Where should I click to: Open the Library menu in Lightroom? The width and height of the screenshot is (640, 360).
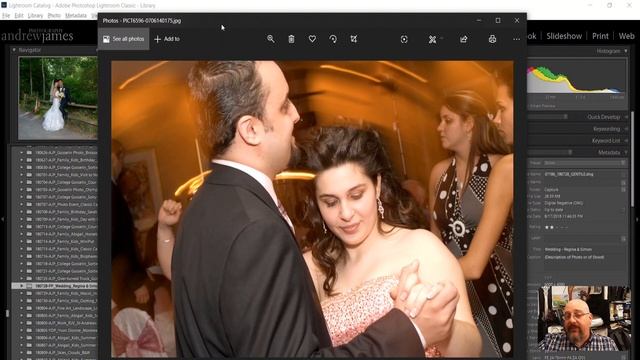36,16
